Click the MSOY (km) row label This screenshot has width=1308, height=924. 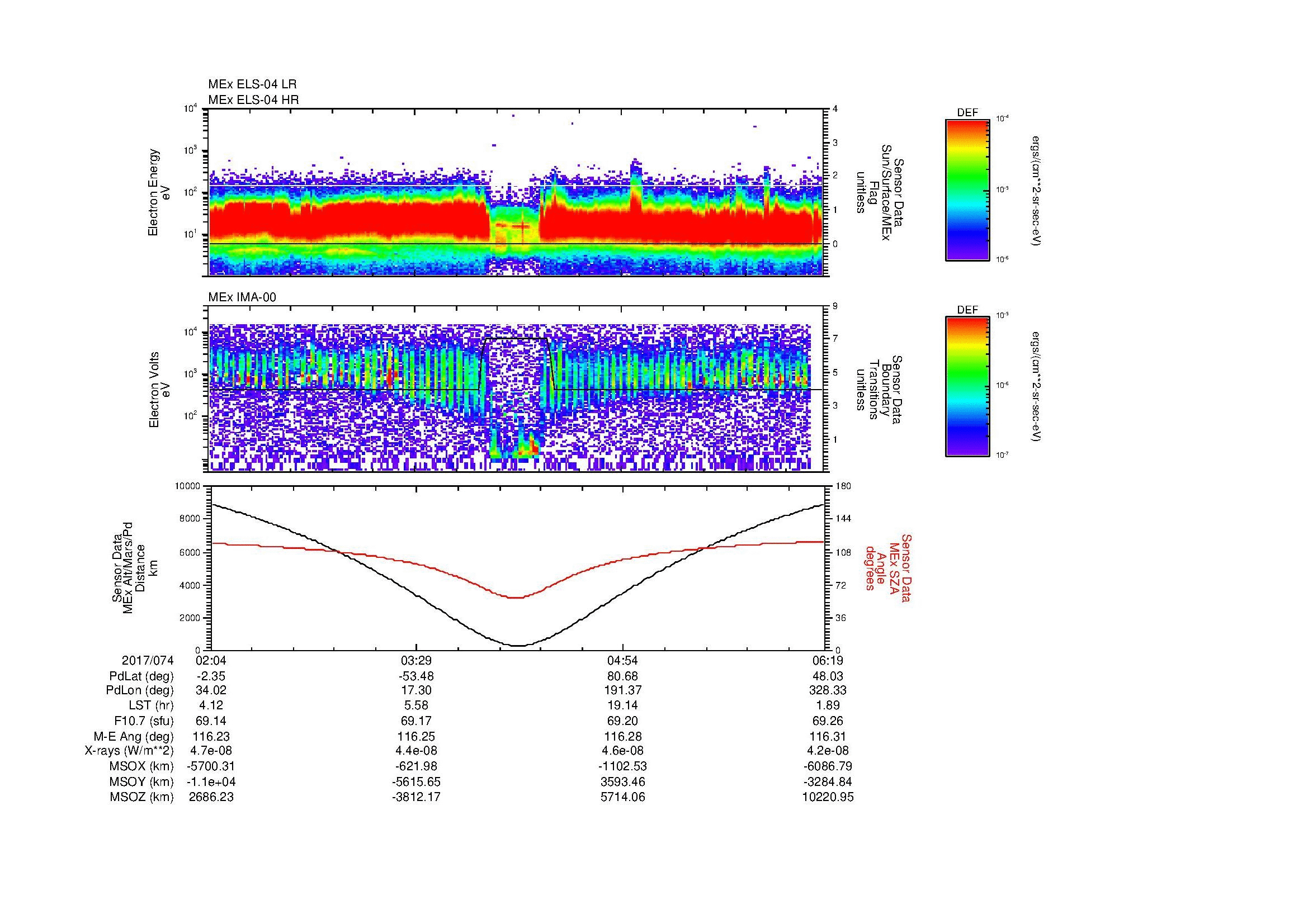(x=141, y=781)
